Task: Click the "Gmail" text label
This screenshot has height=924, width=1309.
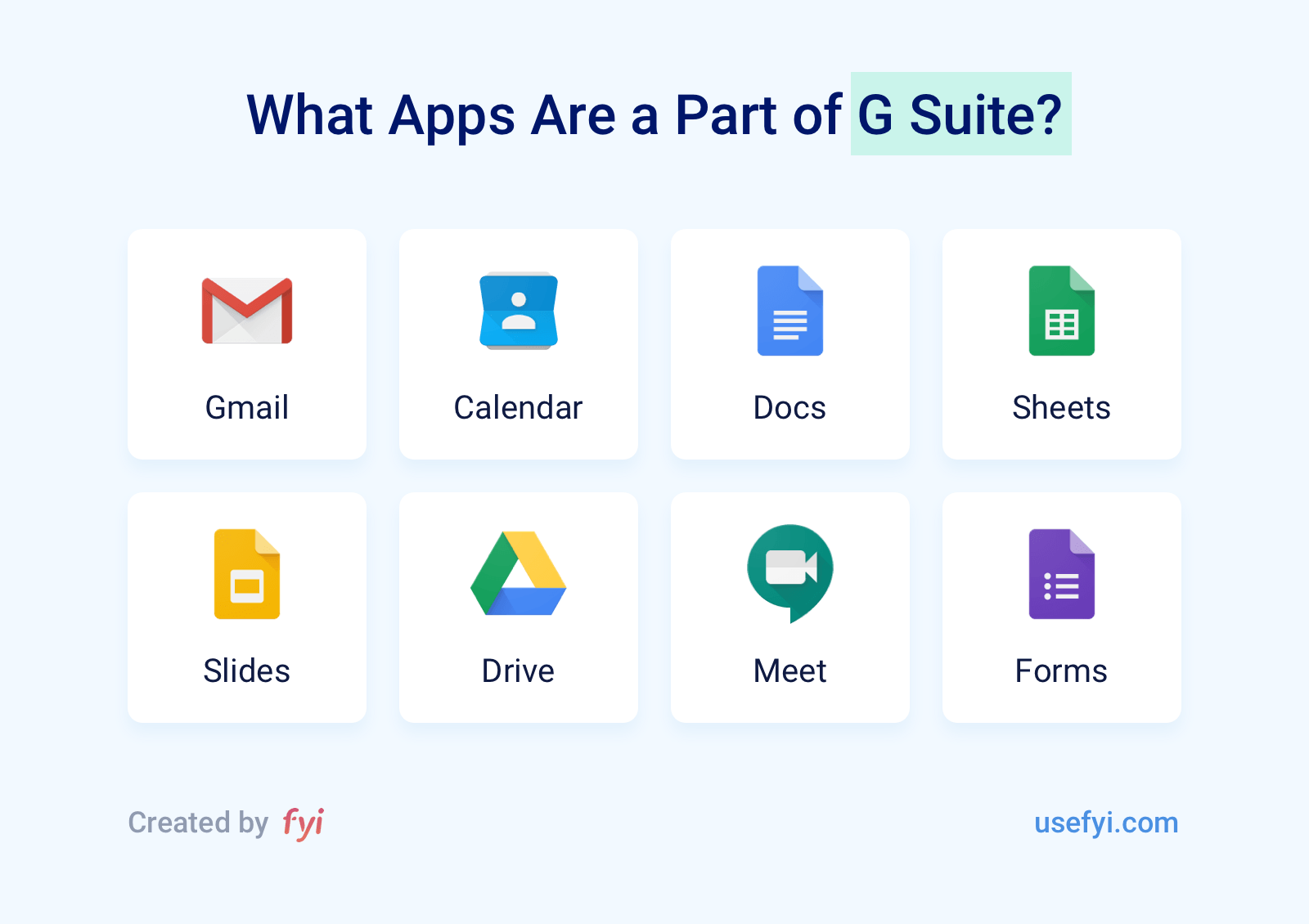Action: 247,407
